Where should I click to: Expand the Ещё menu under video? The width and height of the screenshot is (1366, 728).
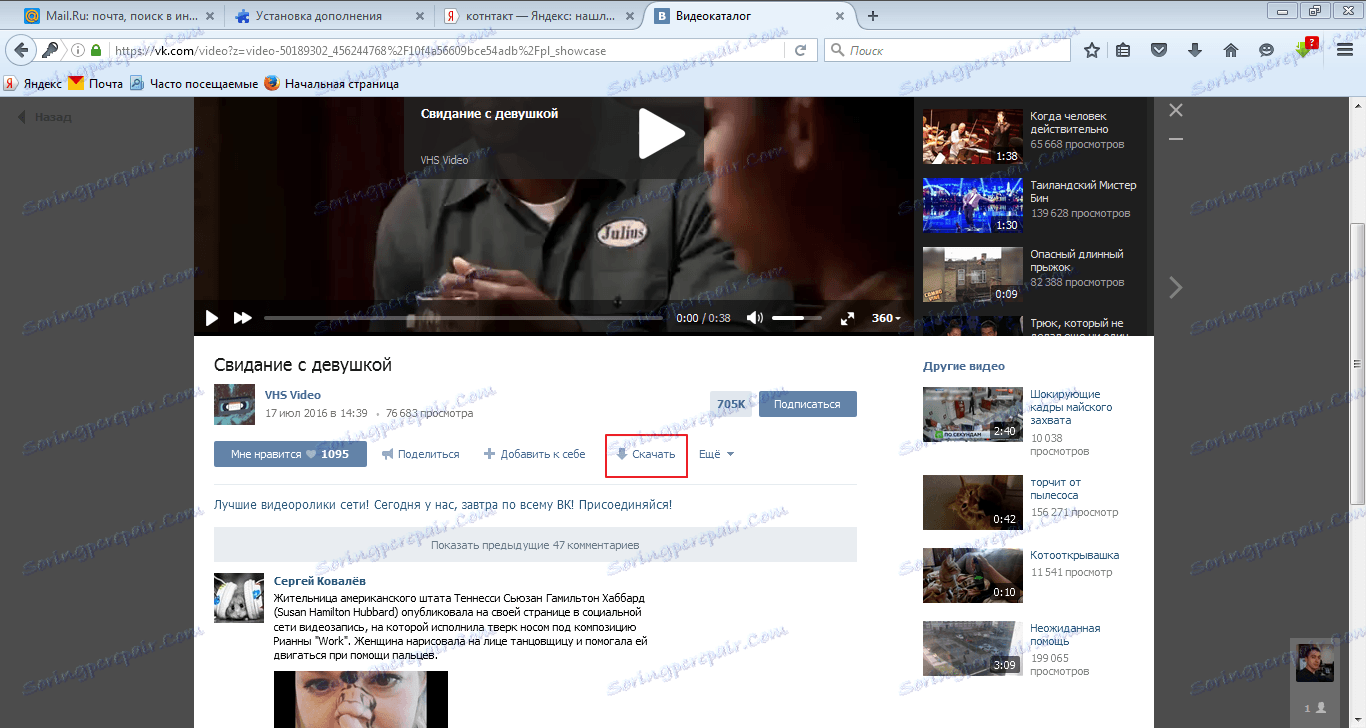point(716,454)
